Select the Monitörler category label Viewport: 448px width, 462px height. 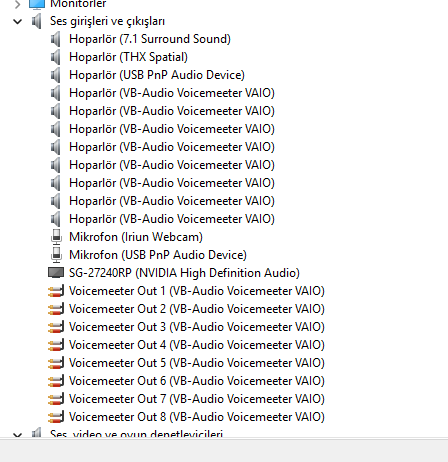pos(78,4)
